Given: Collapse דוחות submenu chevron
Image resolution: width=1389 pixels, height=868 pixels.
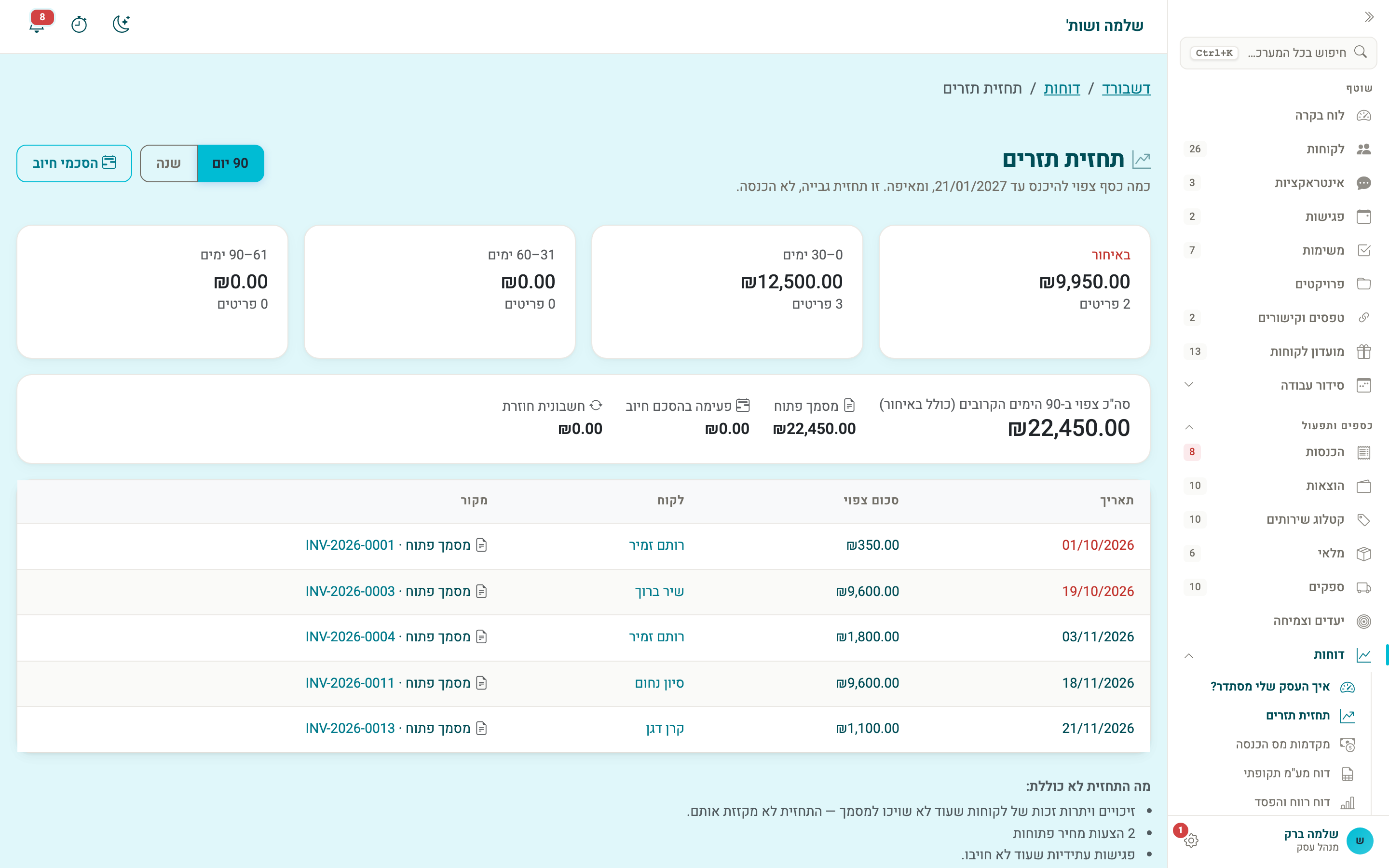Looking at the screenshot, I should pyautogui.click(x=1189, y=656).
